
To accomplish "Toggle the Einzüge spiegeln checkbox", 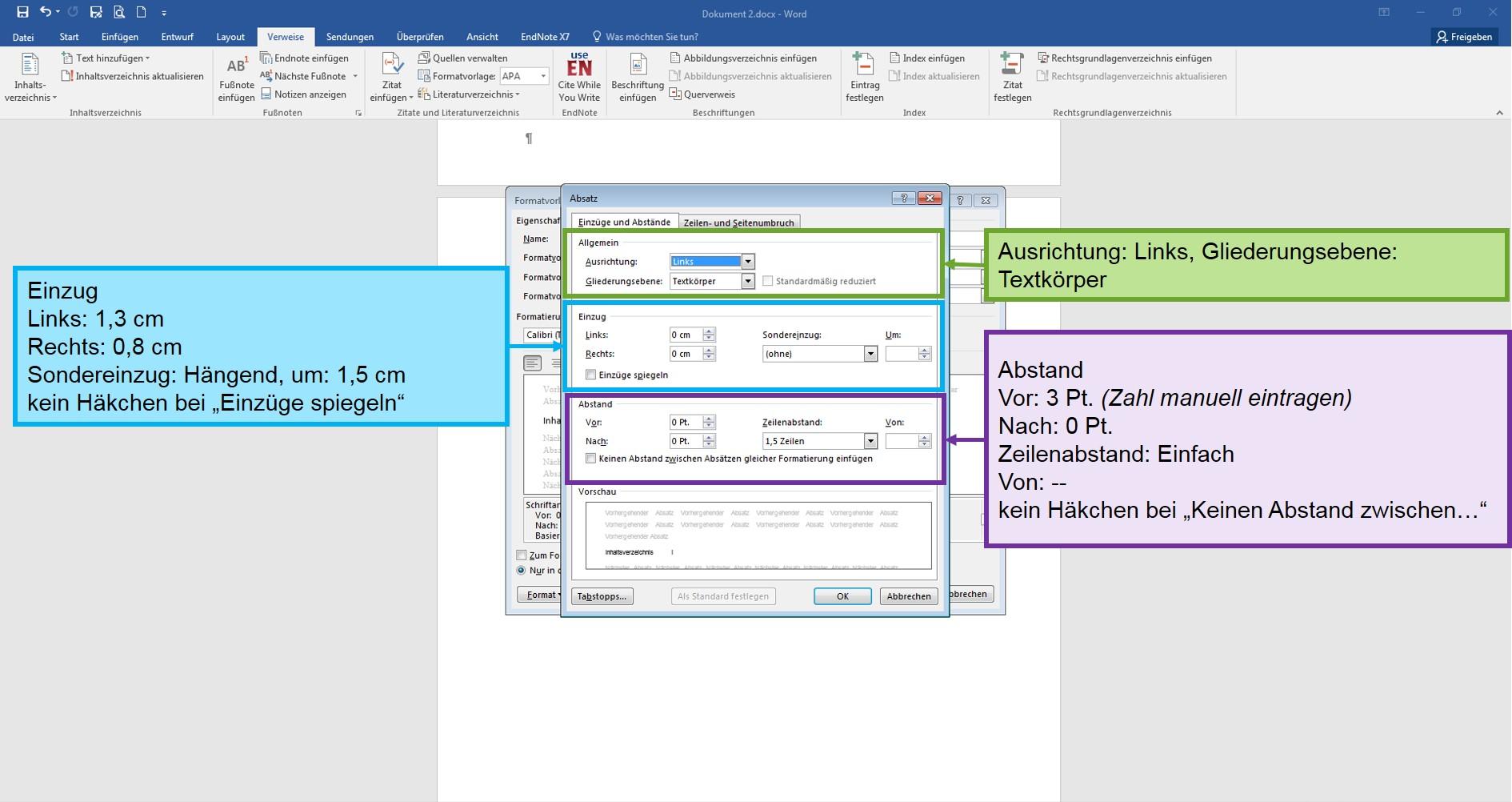I will pos(590,375).
